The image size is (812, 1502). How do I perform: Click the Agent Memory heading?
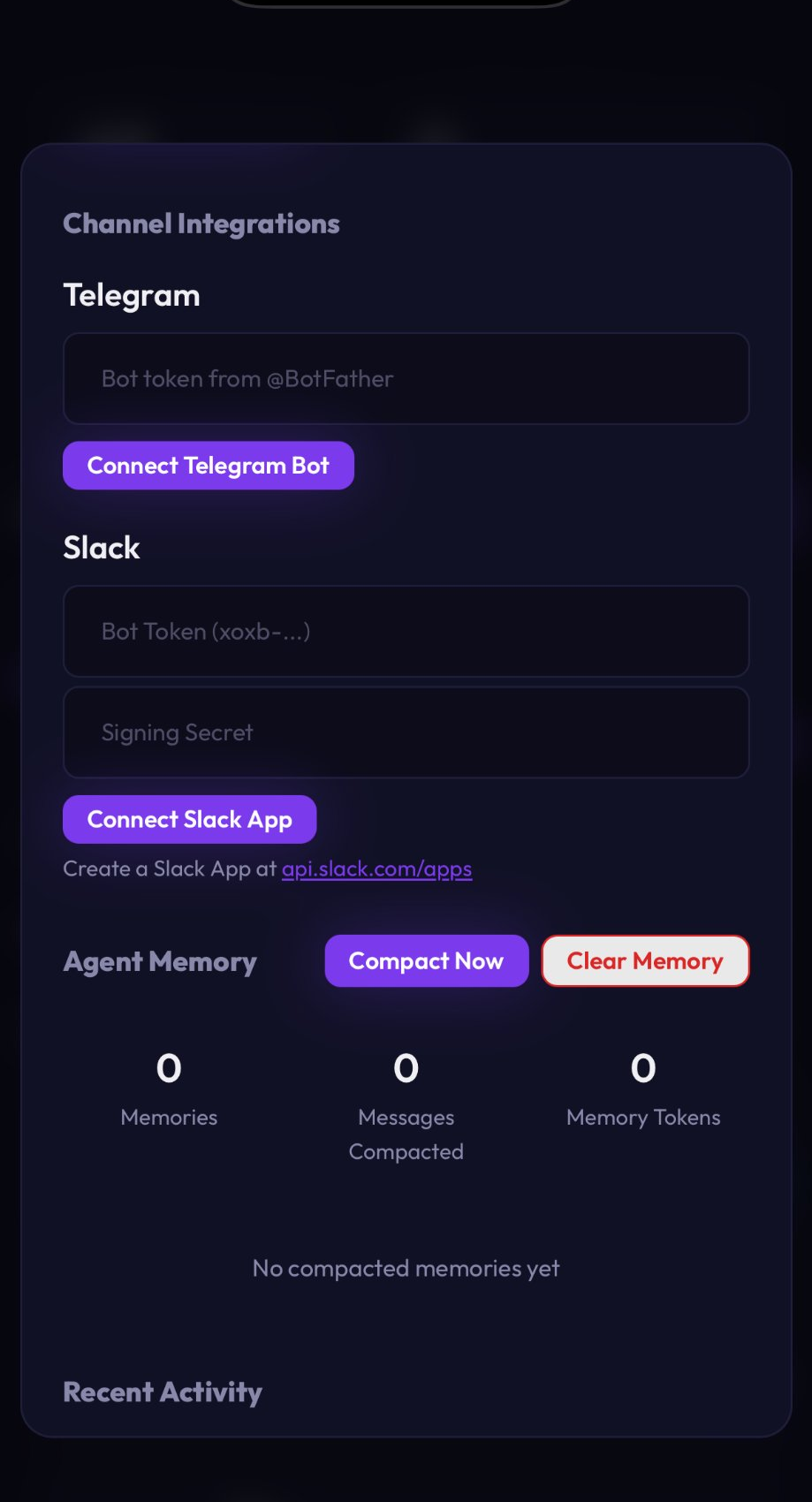pos(160,961)
